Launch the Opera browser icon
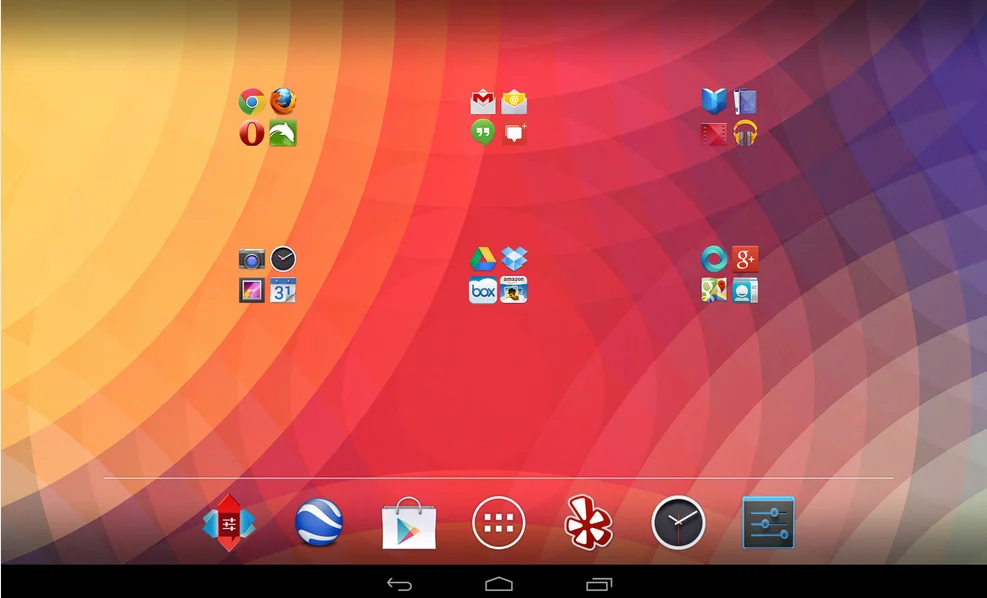Screen dimensions: 987x598 tap(251, 133)
